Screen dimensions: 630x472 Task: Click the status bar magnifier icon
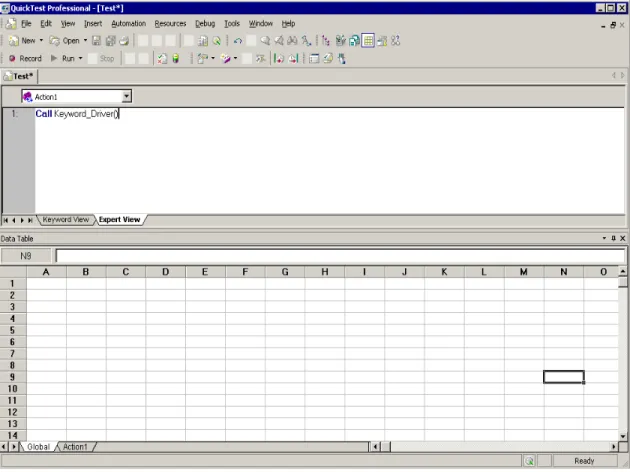point(530,461)
